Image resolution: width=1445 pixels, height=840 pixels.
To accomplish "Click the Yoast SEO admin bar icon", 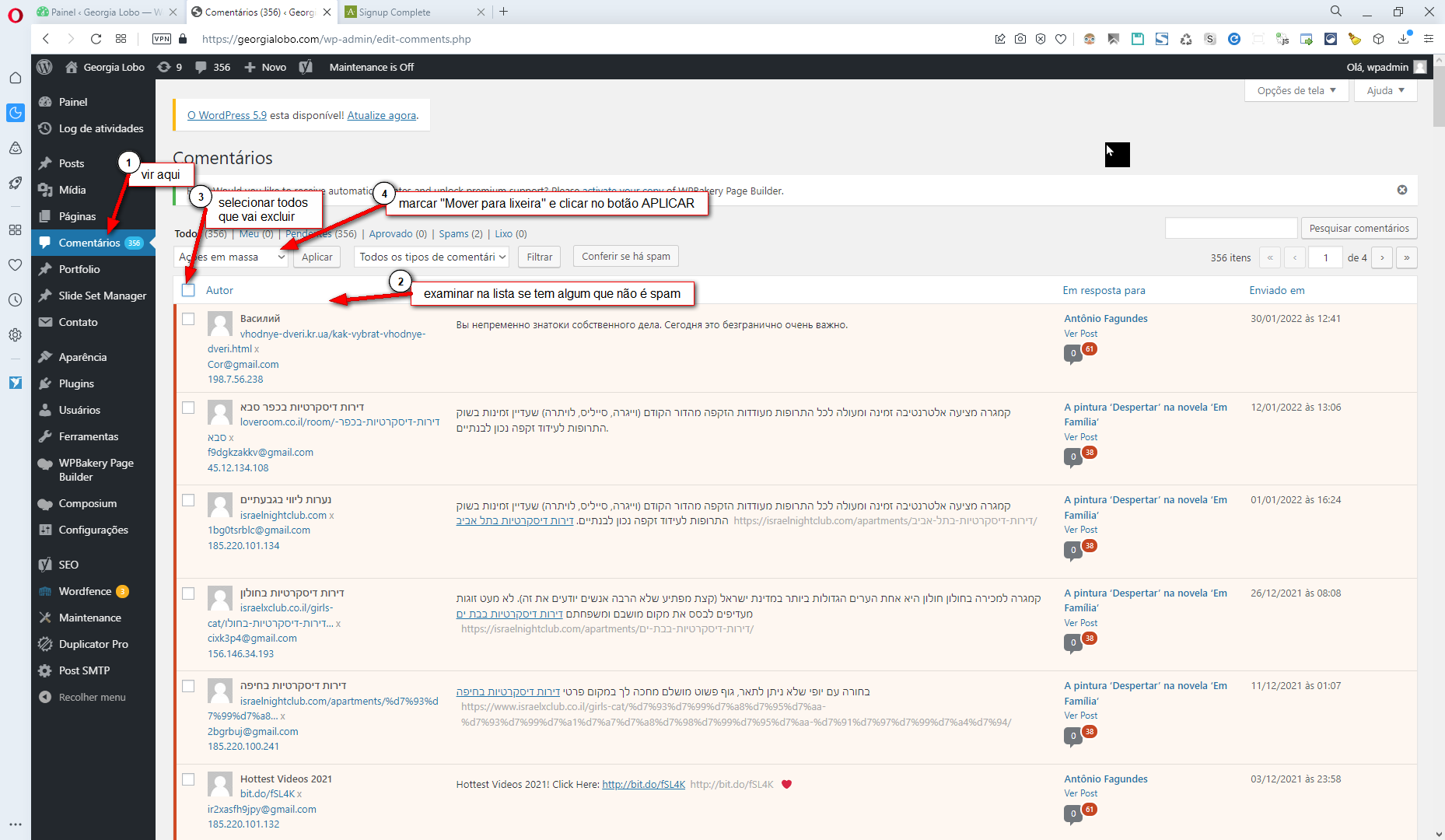I will (x=306, y=67).
